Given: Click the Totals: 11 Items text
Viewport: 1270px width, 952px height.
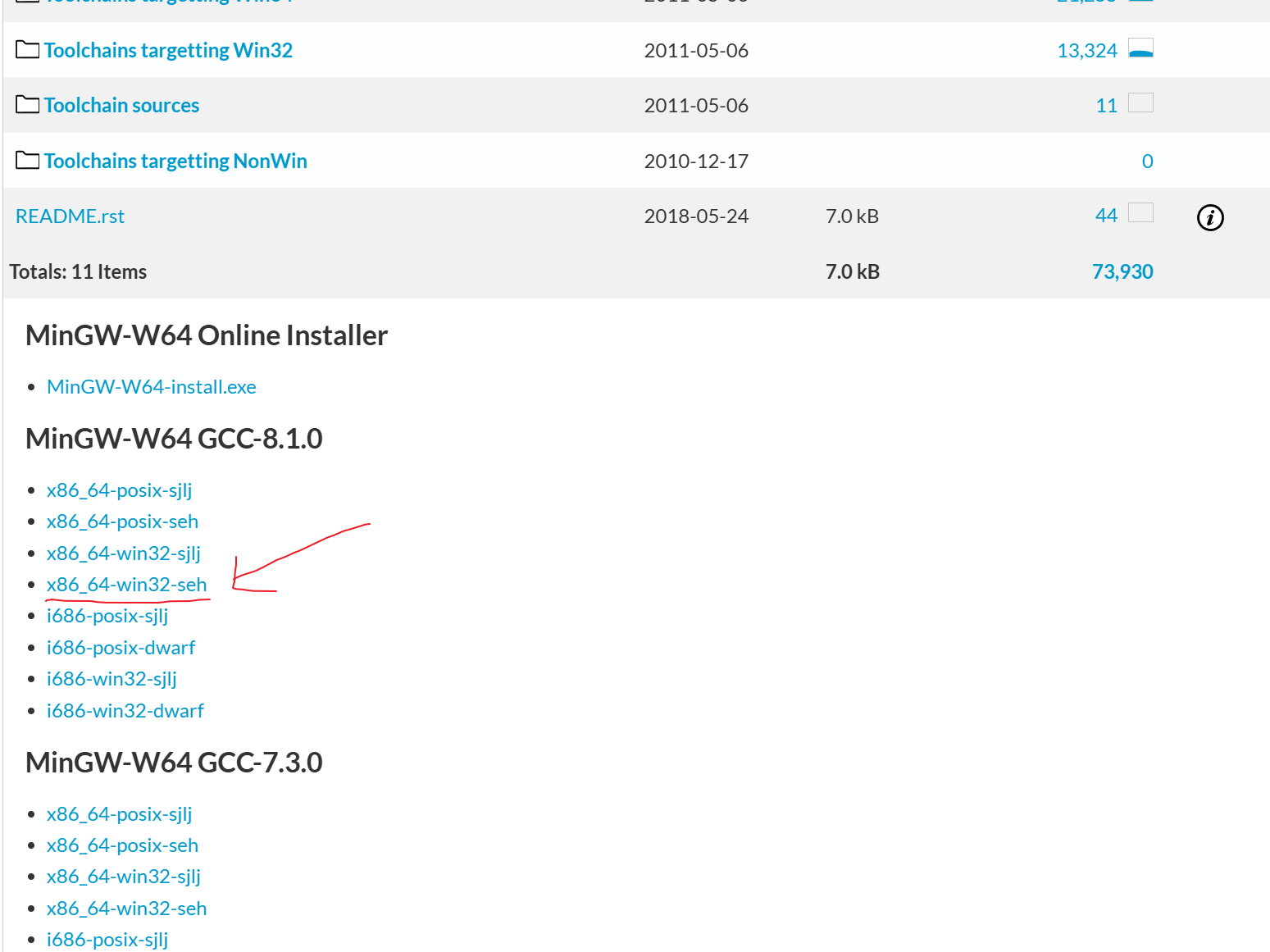Looking at the screenshot, I should 78,271.
